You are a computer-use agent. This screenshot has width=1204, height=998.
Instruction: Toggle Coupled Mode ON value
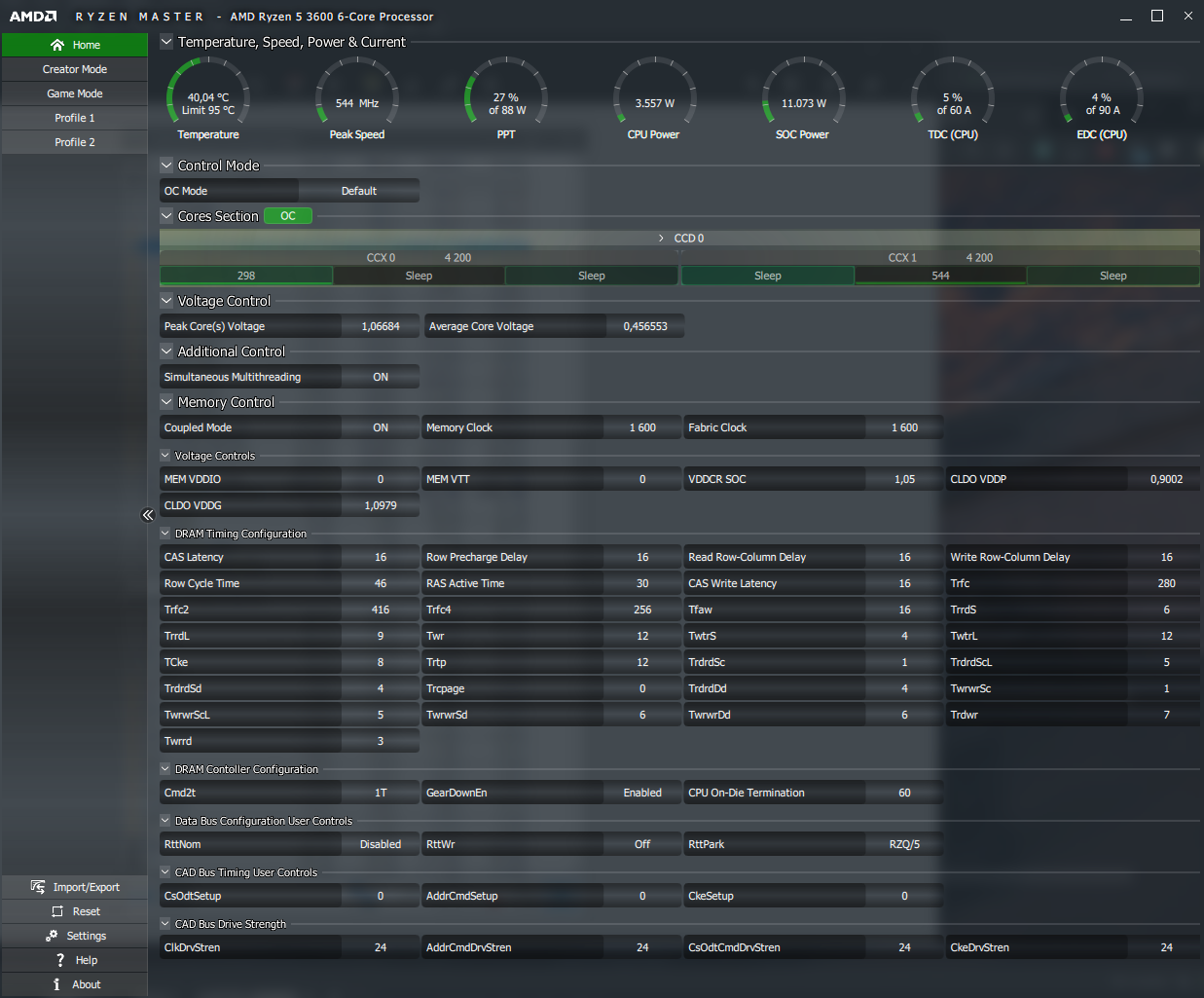tap(381, 427)
